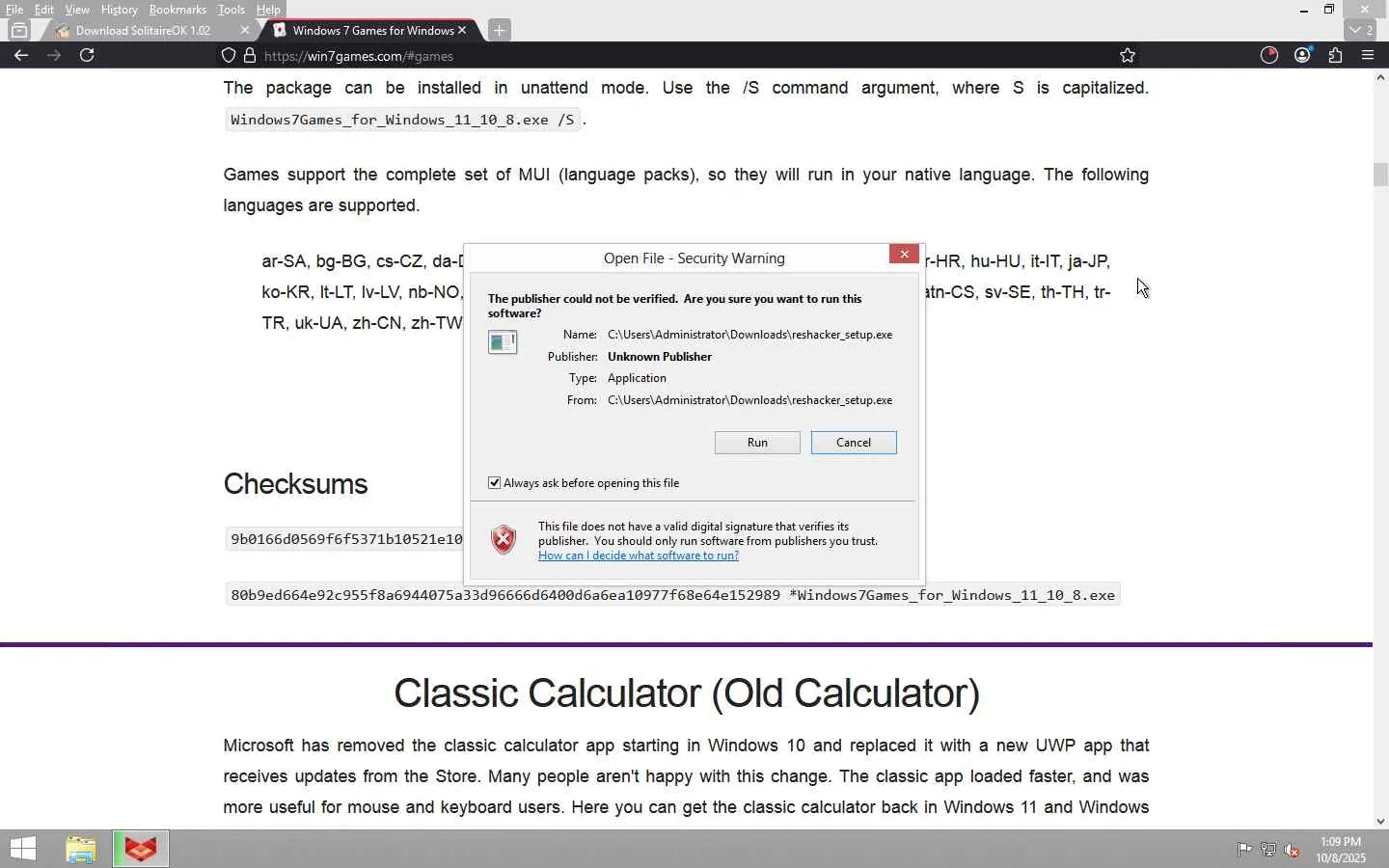This screenshot has width=1389, height=868.
Task: Click the checksum line starting with 9b0166d0569f
Action: (x=345, y=539)
